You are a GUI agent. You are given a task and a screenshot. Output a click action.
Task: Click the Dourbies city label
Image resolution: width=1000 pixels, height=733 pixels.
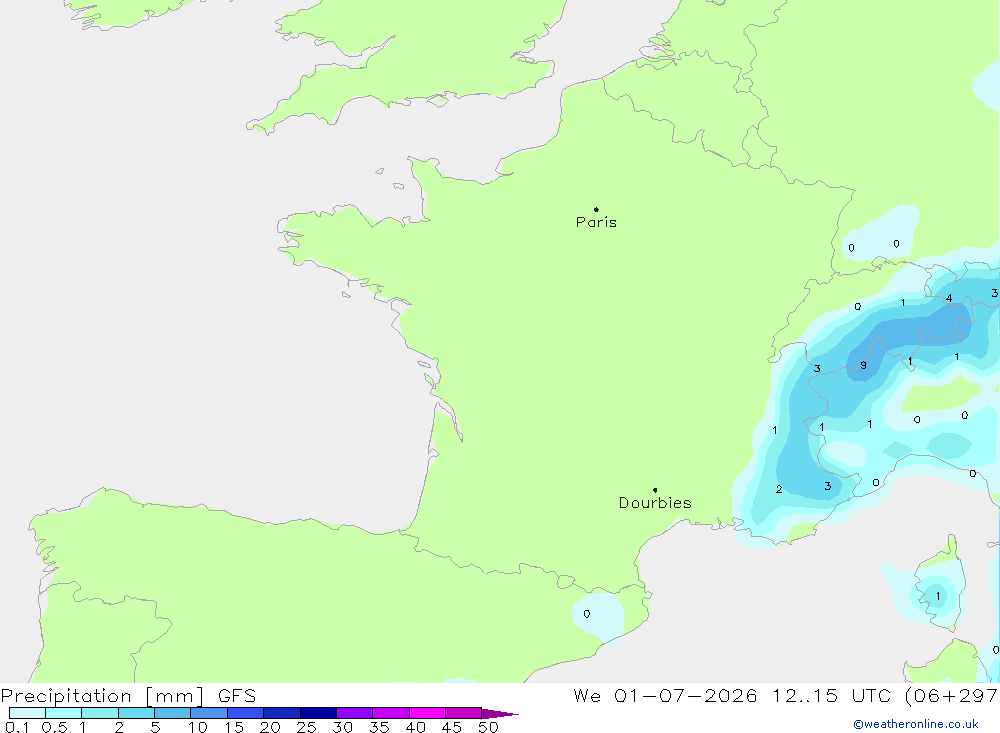pyautogui.click(x=655, y=503)
